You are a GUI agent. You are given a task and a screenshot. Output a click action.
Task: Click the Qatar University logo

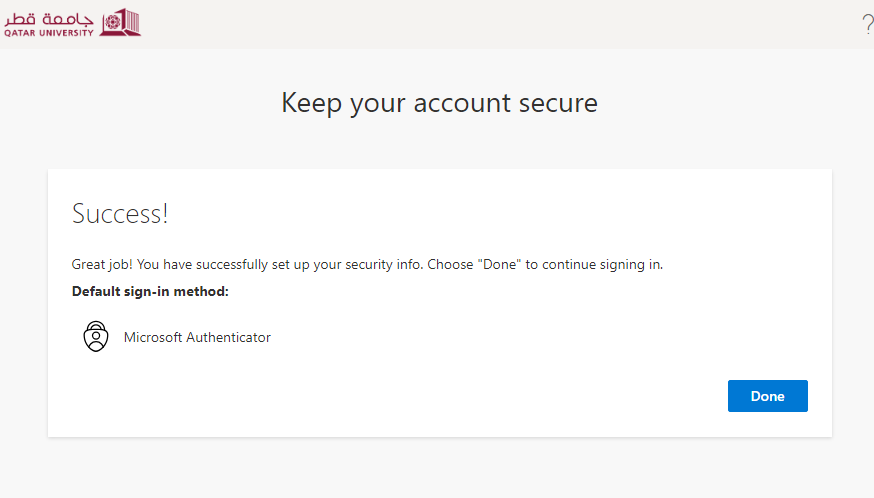(72, 22)
